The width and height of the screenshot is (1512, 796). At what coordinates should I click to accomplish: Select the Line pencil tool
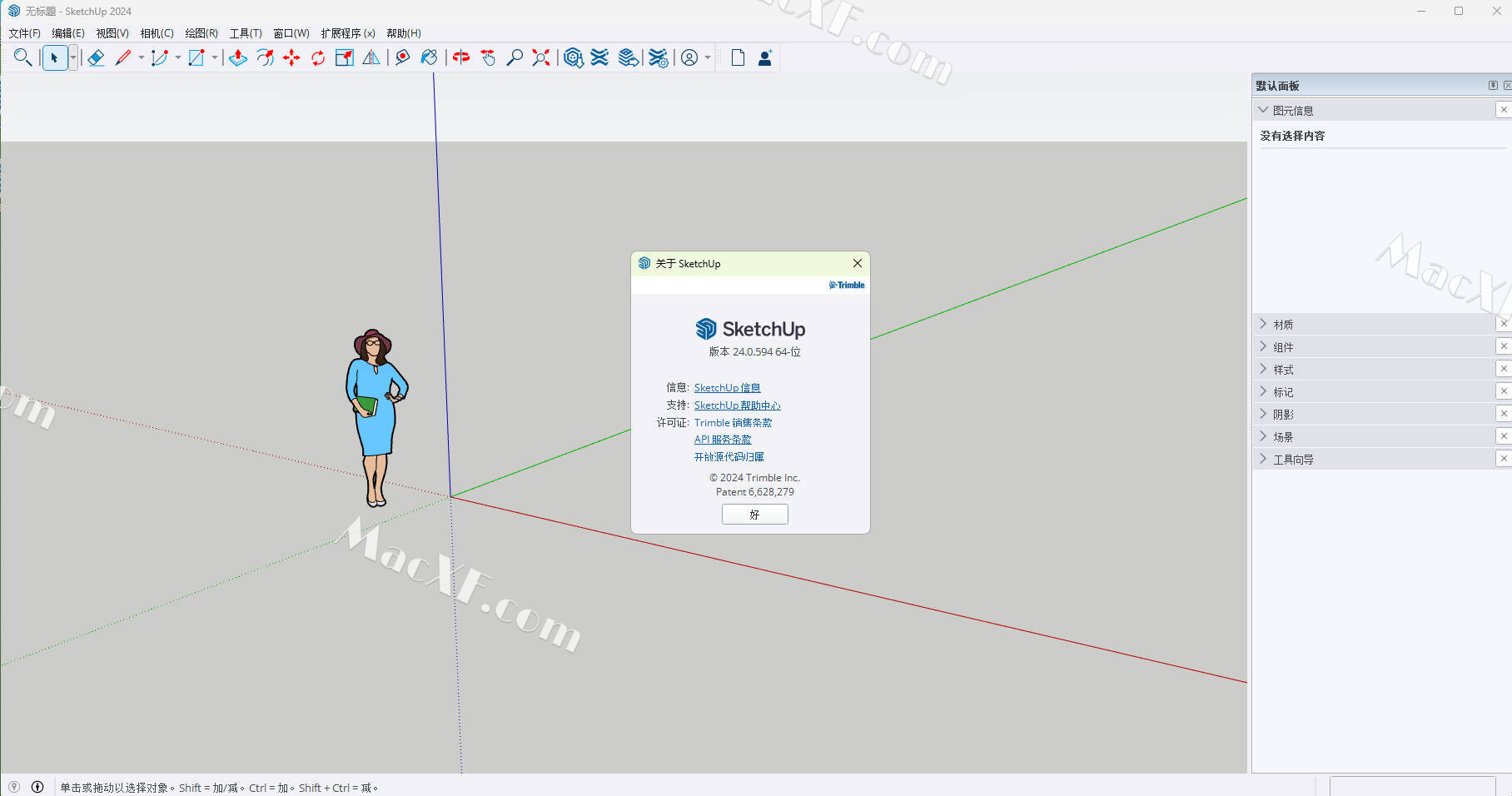click(123, 57)
